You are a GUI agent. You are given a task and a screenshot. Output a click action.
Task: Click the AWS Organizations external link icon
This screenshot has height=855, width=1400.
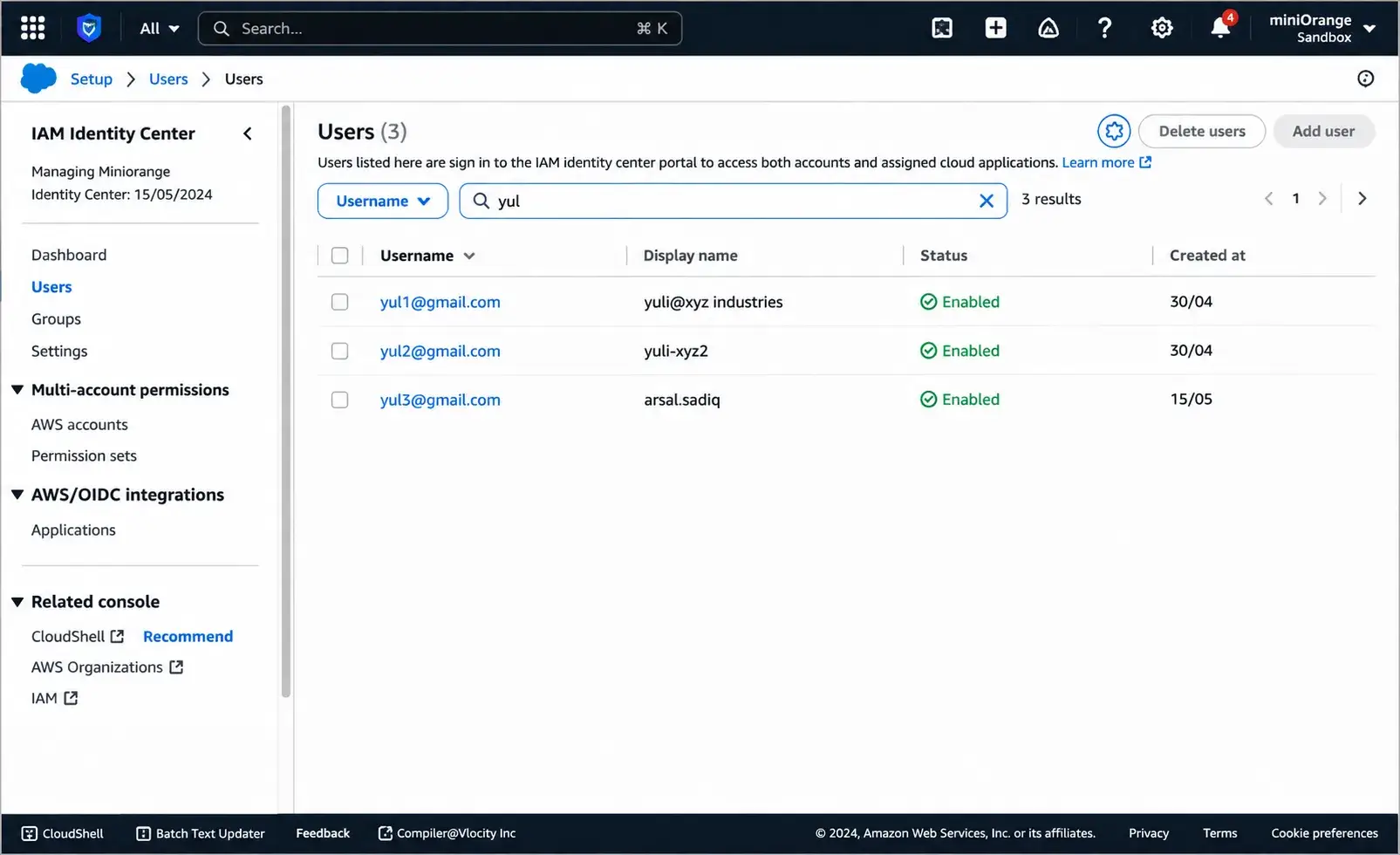(x=176, y=667)
